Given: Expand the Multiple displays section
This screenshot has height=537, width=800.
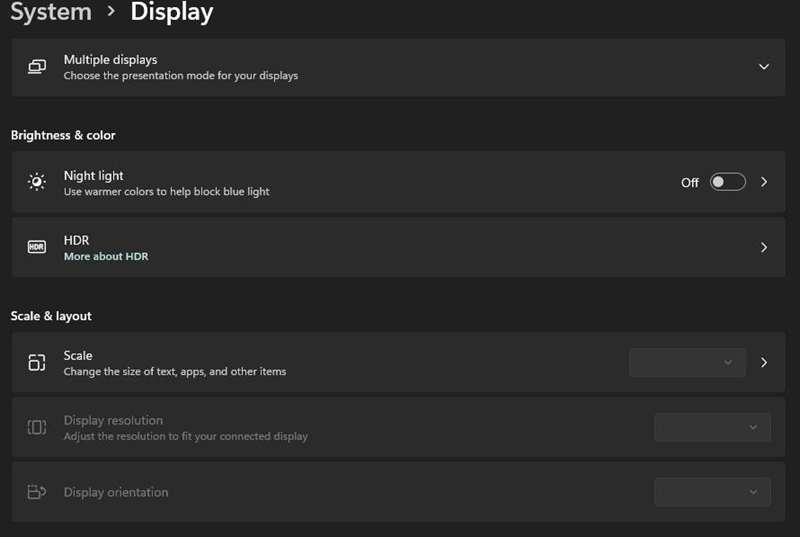Looking at the screenshot, I should [x=764, y=67].
